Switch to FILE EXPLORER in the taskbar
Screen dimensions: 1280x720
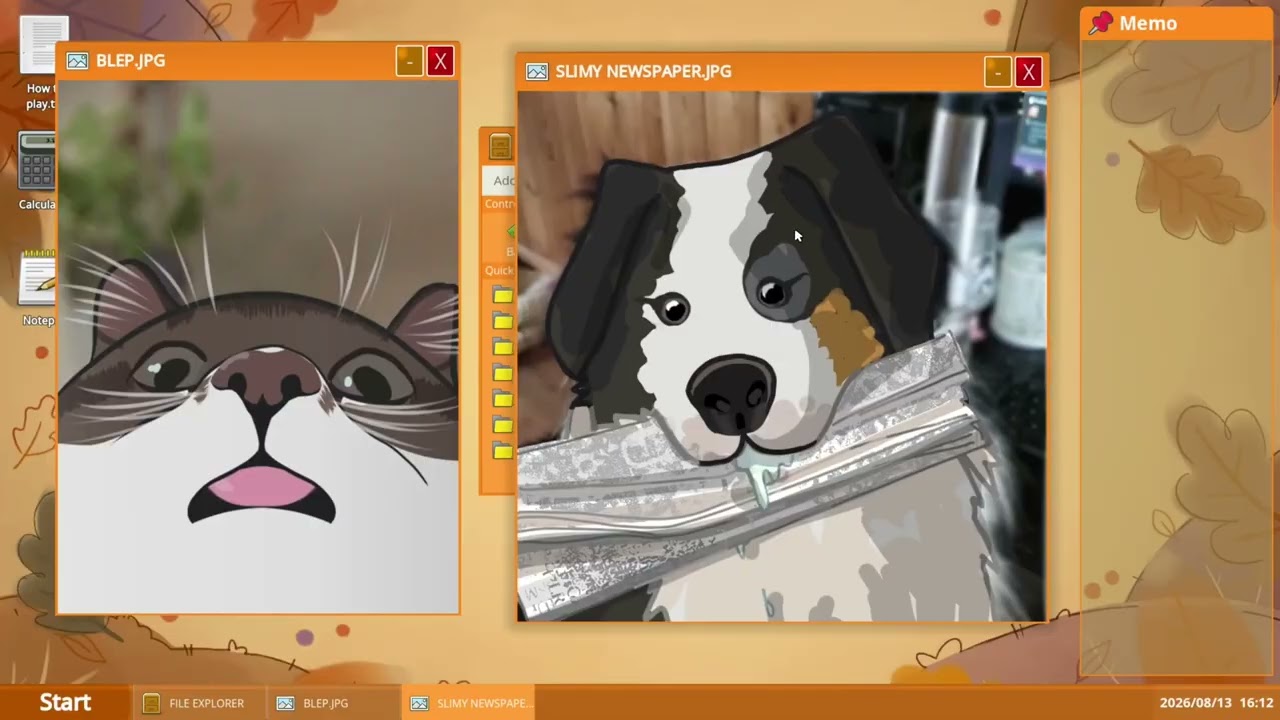click(198, 703)
